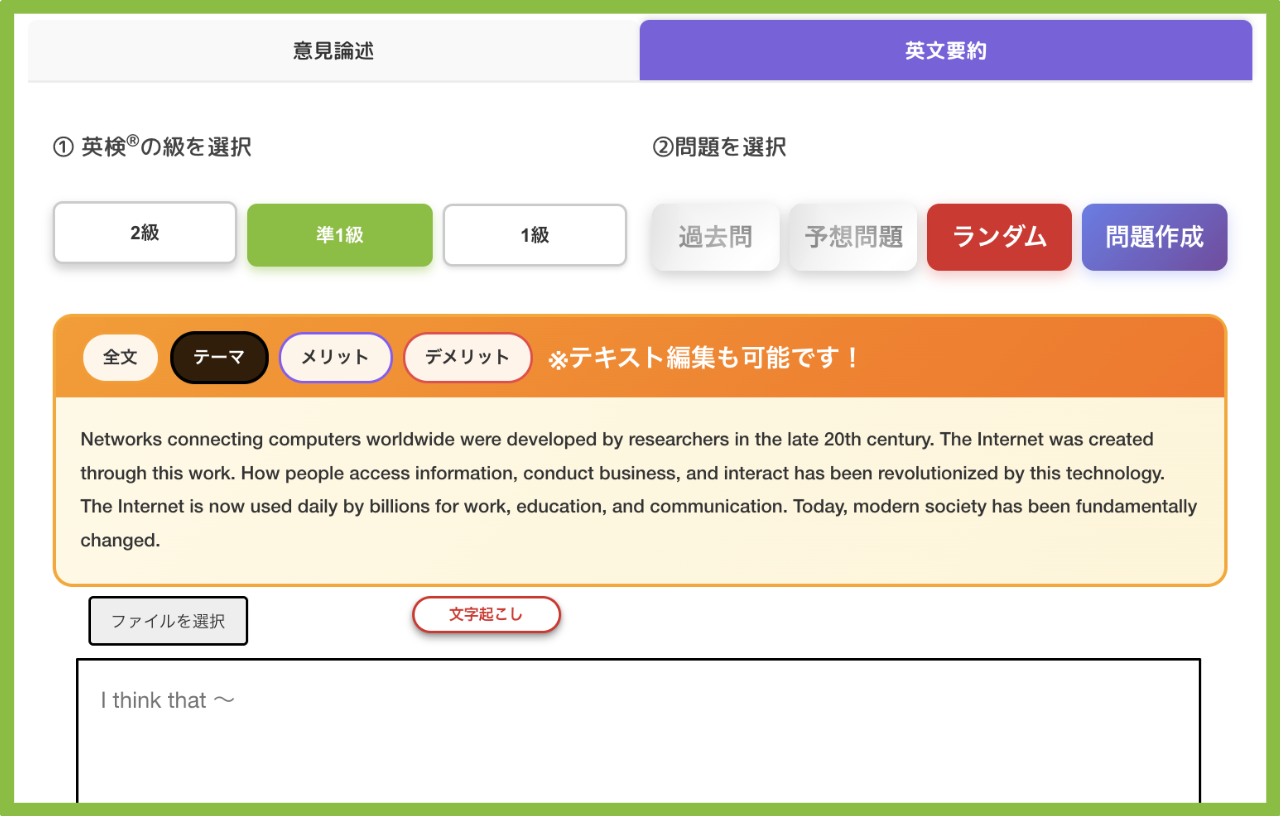Click the ファイルを選択 file picker button
This screenshot has height=816, width=1280.
pyautogui.click(x=167, y=620)
